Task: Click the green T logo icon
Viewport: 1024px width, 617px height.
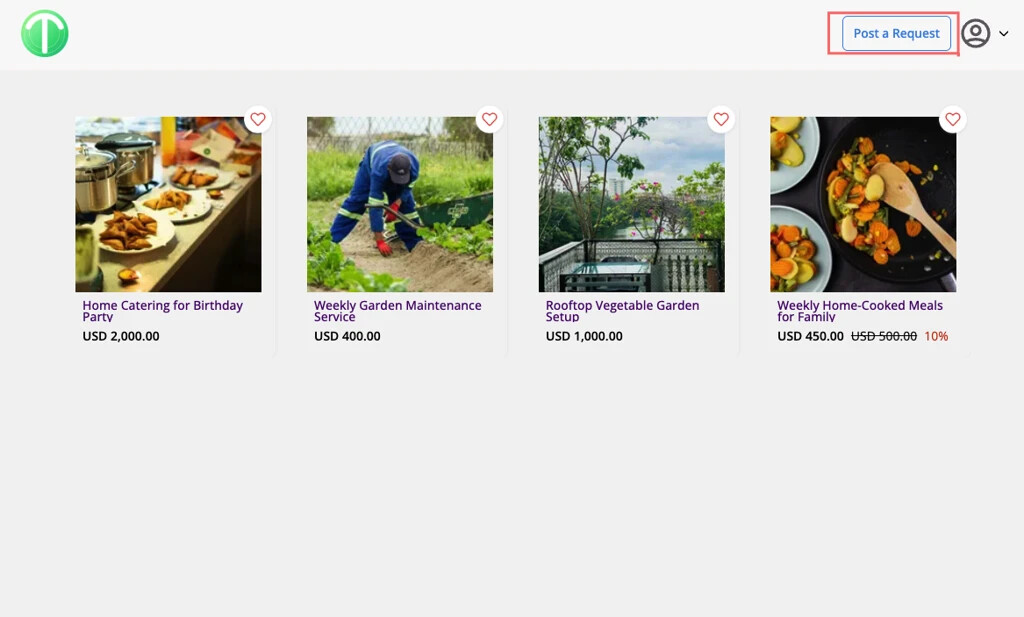Action: click(x=45, y=33)
